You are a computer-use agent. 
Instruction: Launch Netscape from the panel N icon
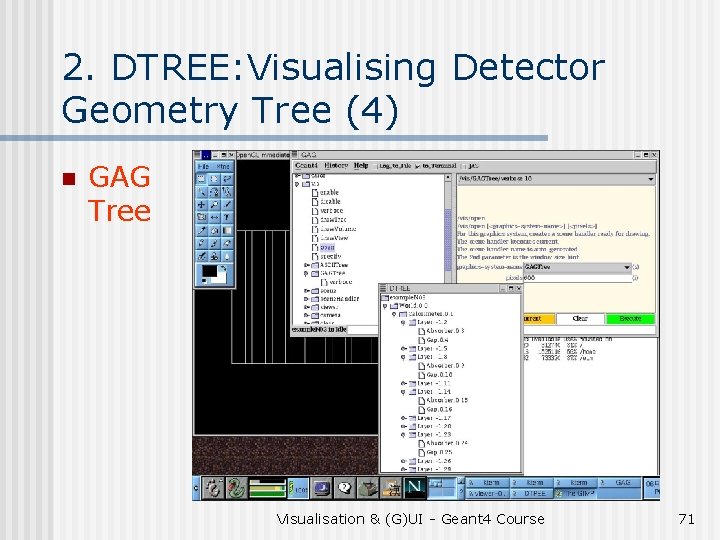(415, 488)
